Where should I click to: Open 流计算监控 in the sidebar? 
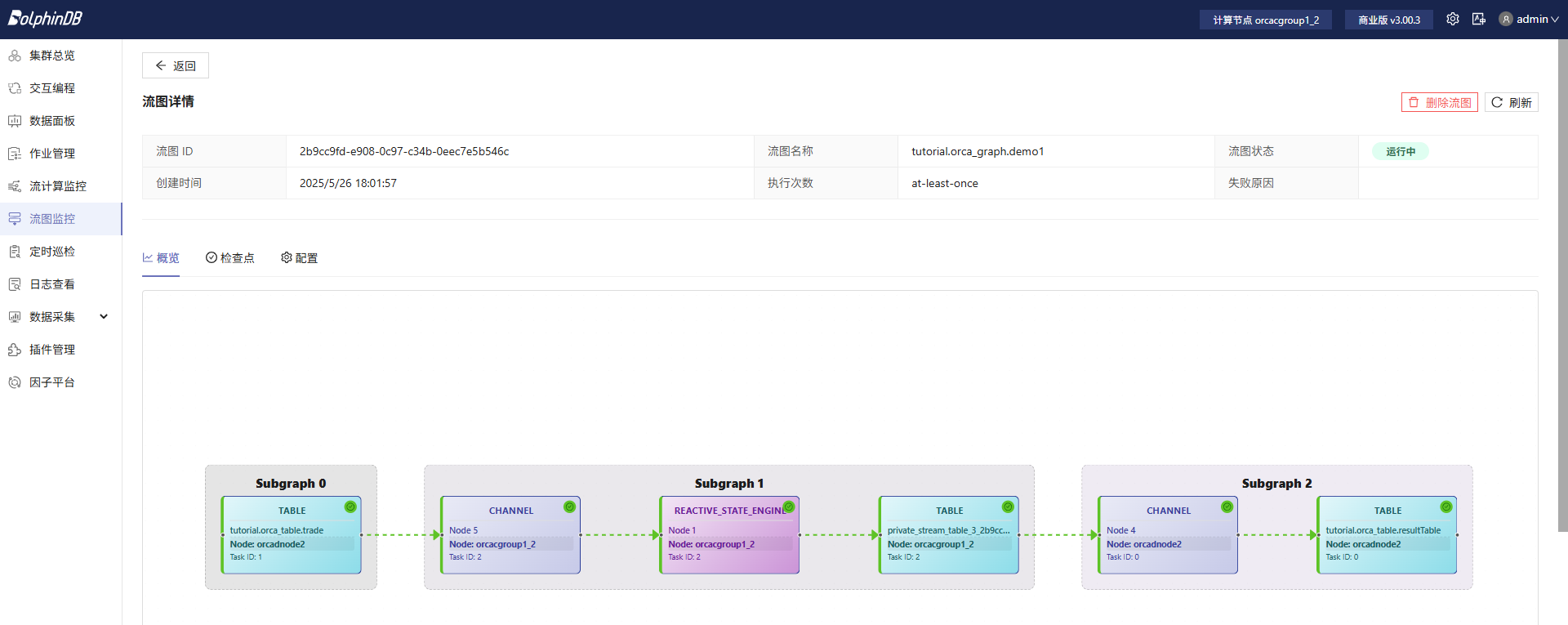coord(57,186)
